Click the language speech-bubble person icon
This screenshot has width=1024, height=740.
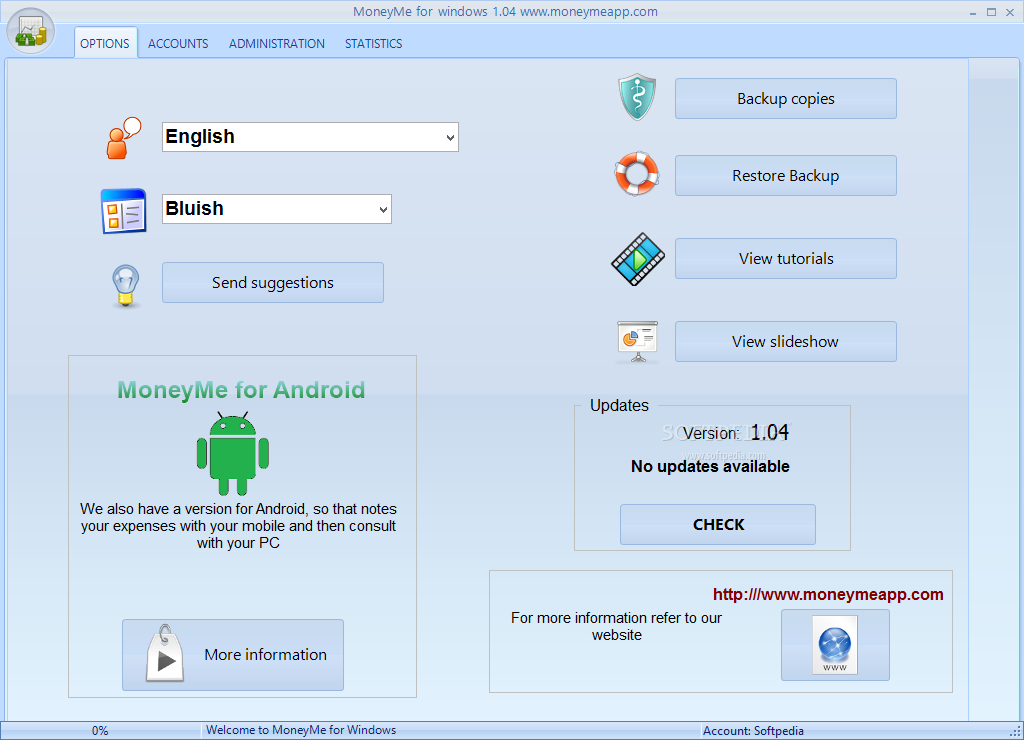click(x=123, y=138)
